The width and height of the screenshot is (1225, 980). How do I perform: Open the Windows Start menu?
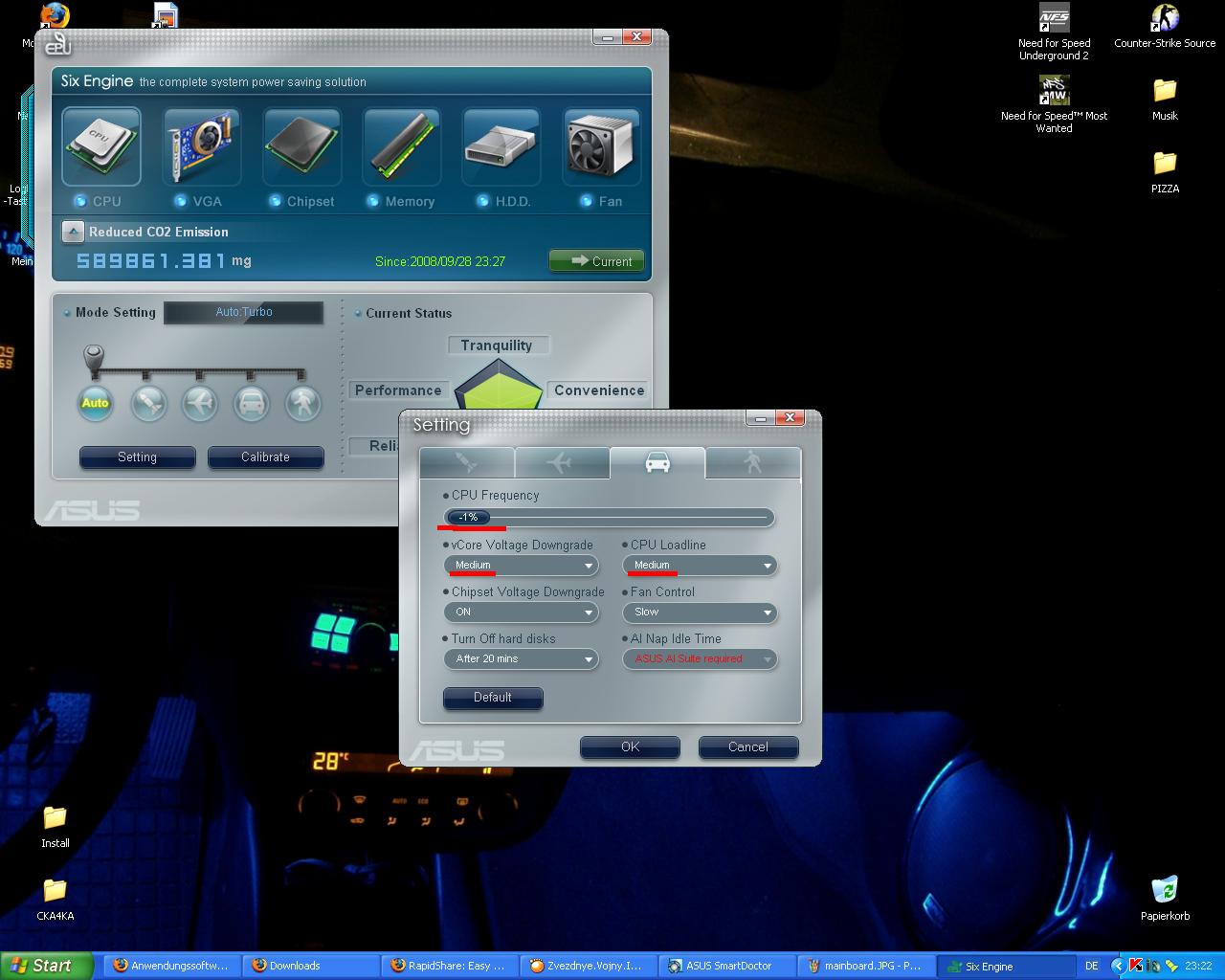point(46,966)
